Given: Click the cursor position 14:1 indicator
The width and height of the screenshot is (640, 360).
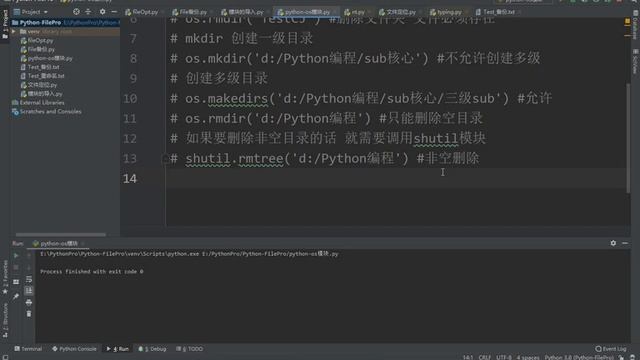Looking at the screenshot, I should tap(468, 357).
